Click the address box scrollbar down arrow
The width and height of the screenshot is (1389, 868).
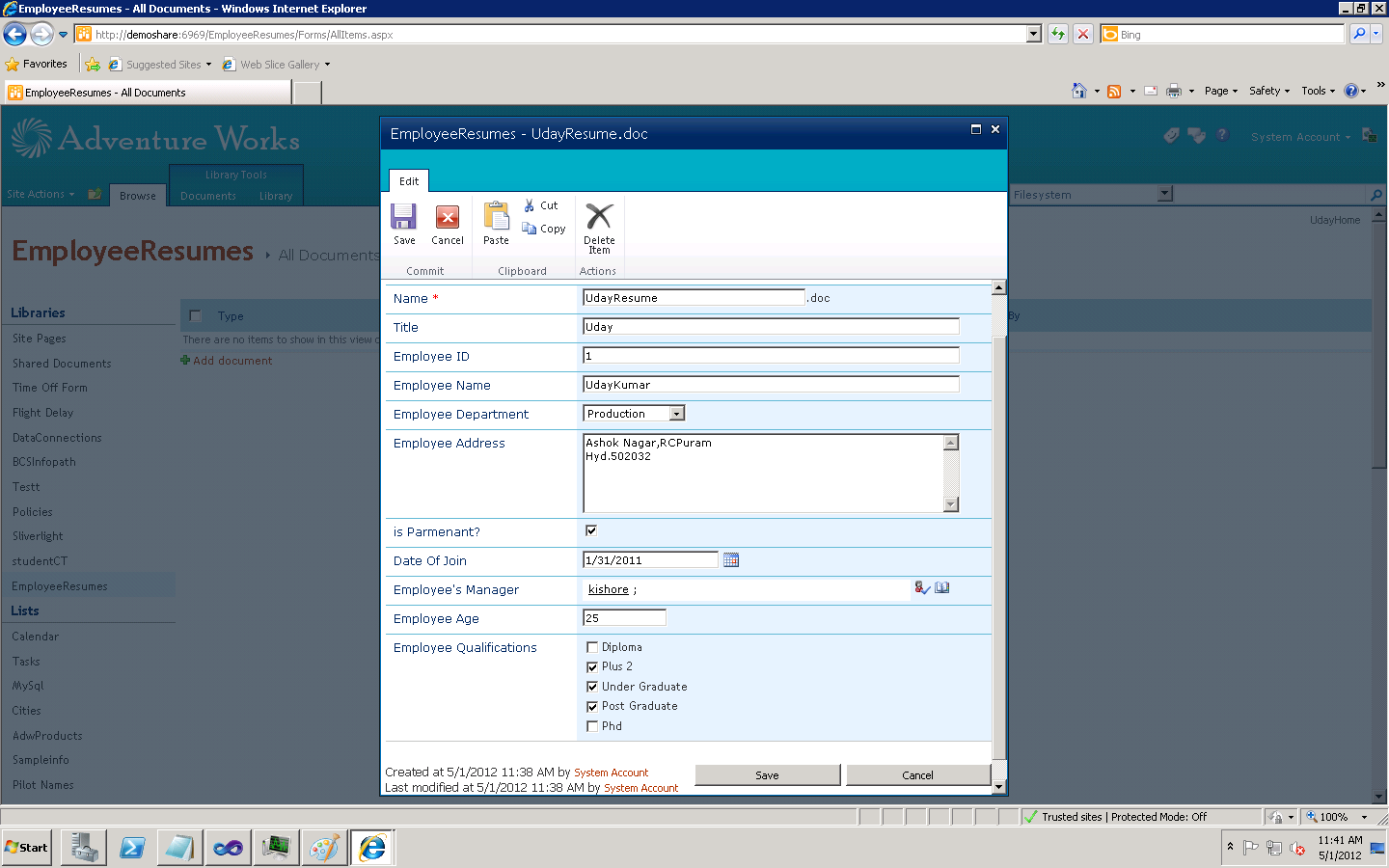click(x=951, y=504)
